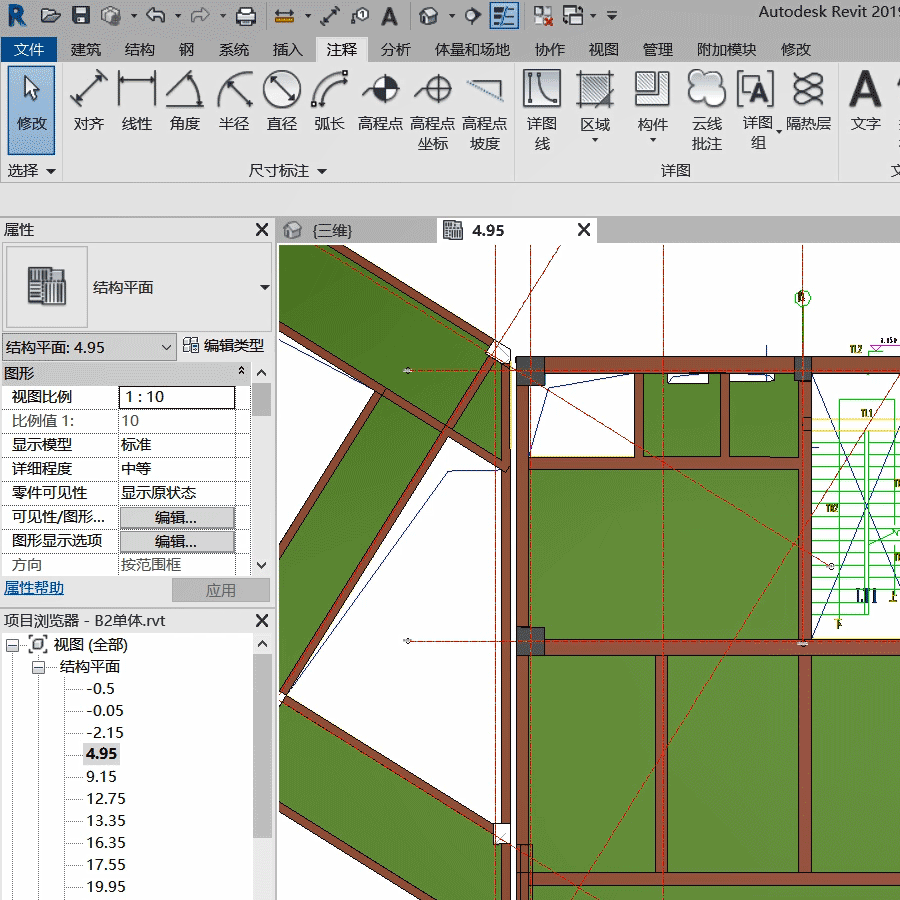Toggle thin lines display in quick access toolbar
Image resolution: width=900 pixels, height=900 pixels.
504,16
